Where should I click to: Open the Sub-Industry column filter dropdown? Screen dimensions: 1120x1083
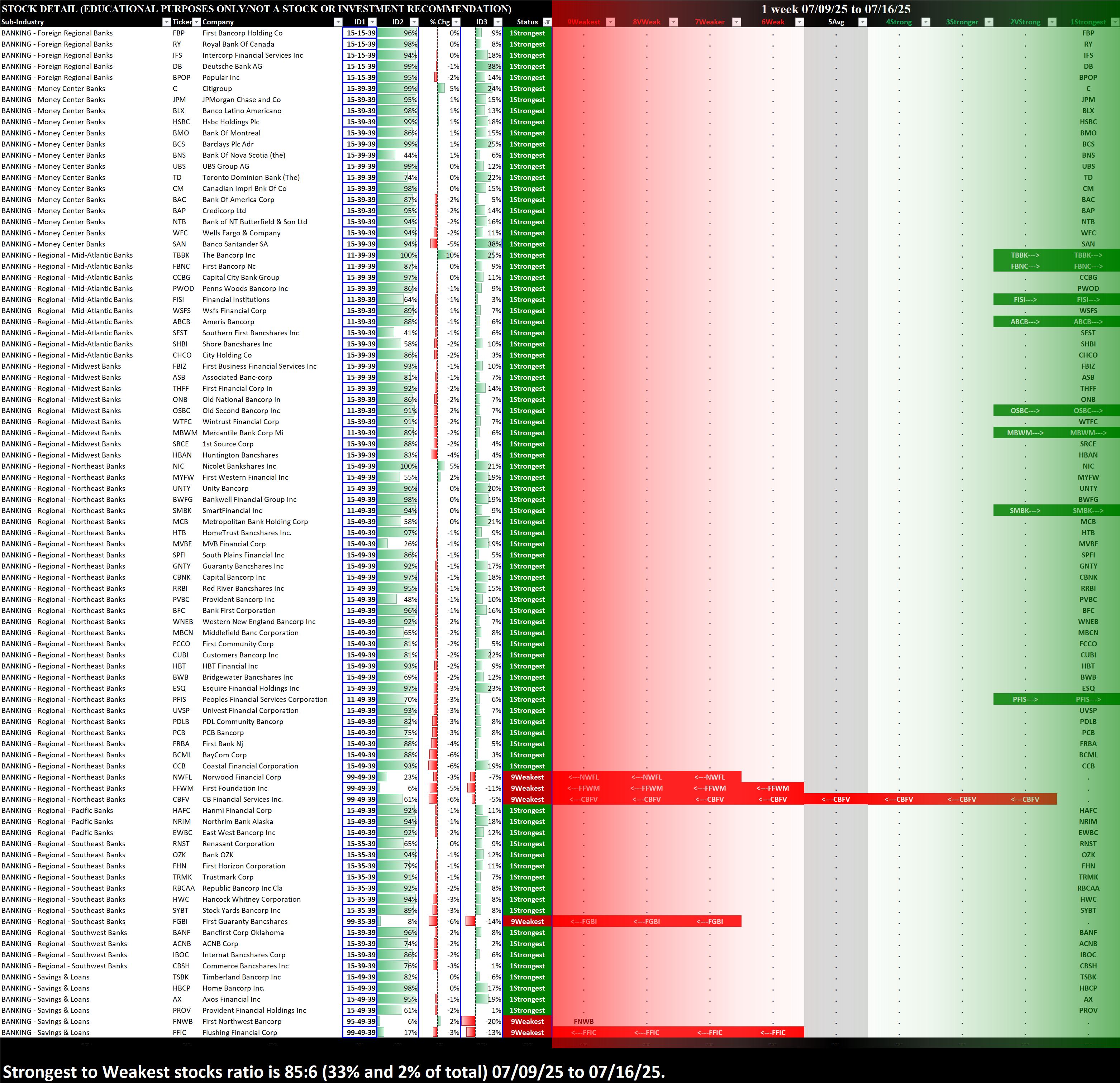[166, 22]
